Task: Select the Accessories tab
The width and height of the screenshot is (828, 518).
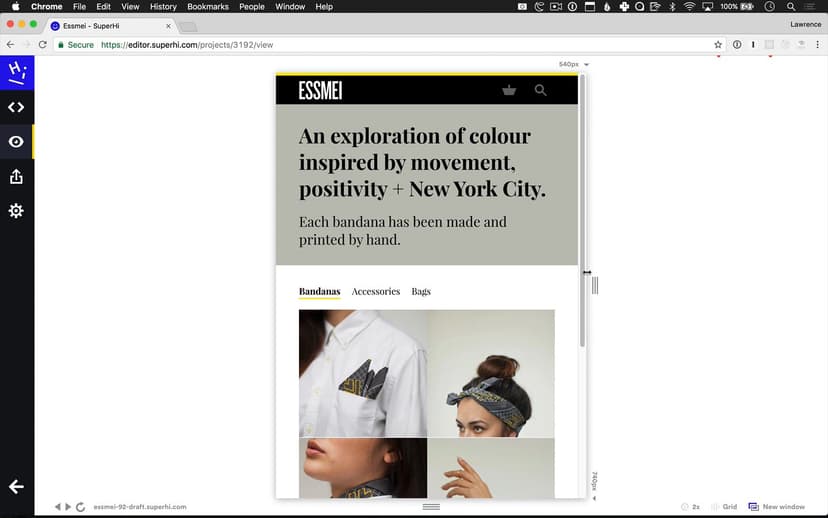Action: [376, 292]
